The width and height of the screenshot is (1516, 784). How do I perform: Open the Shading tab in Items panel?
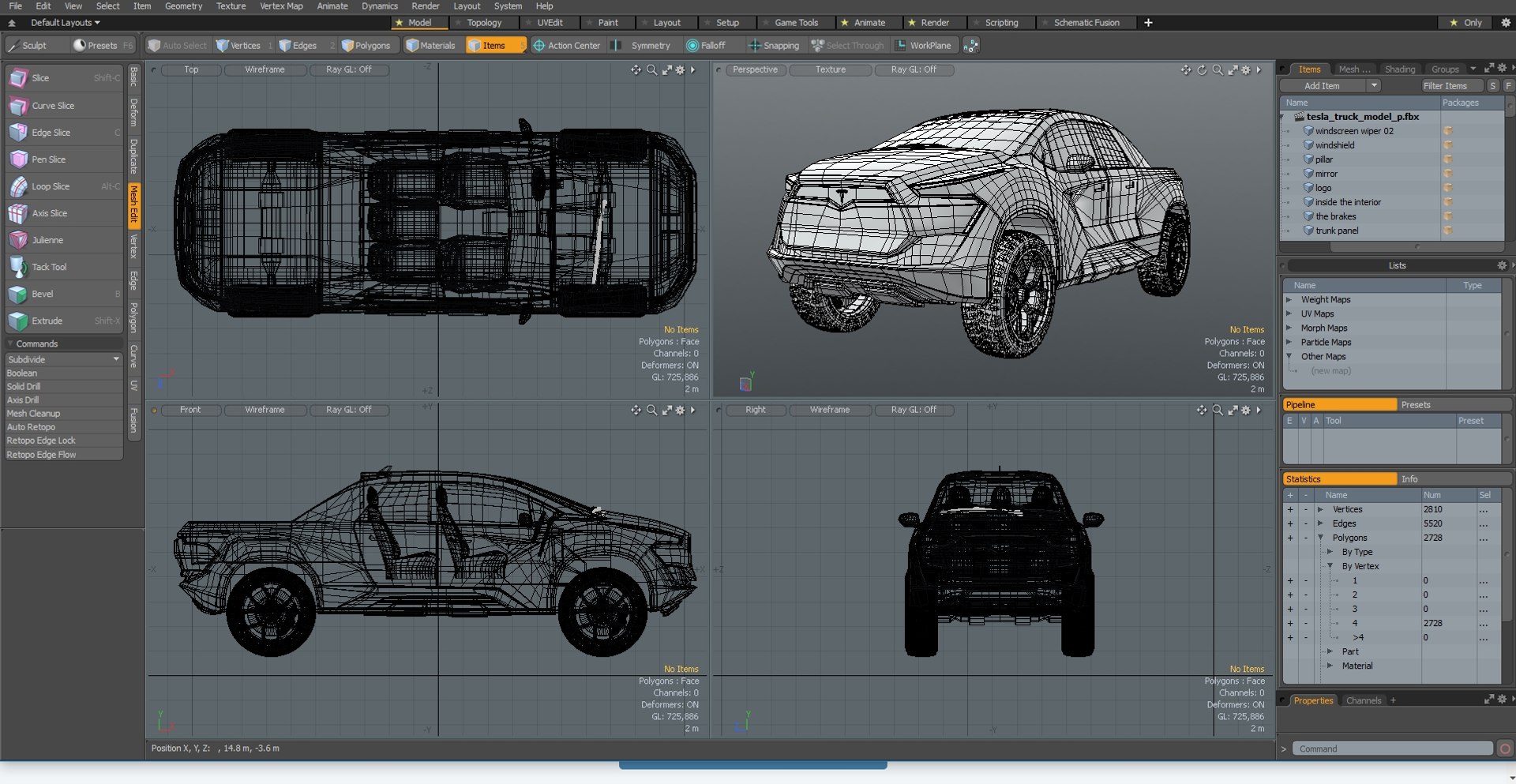(x=1399, y=69)
